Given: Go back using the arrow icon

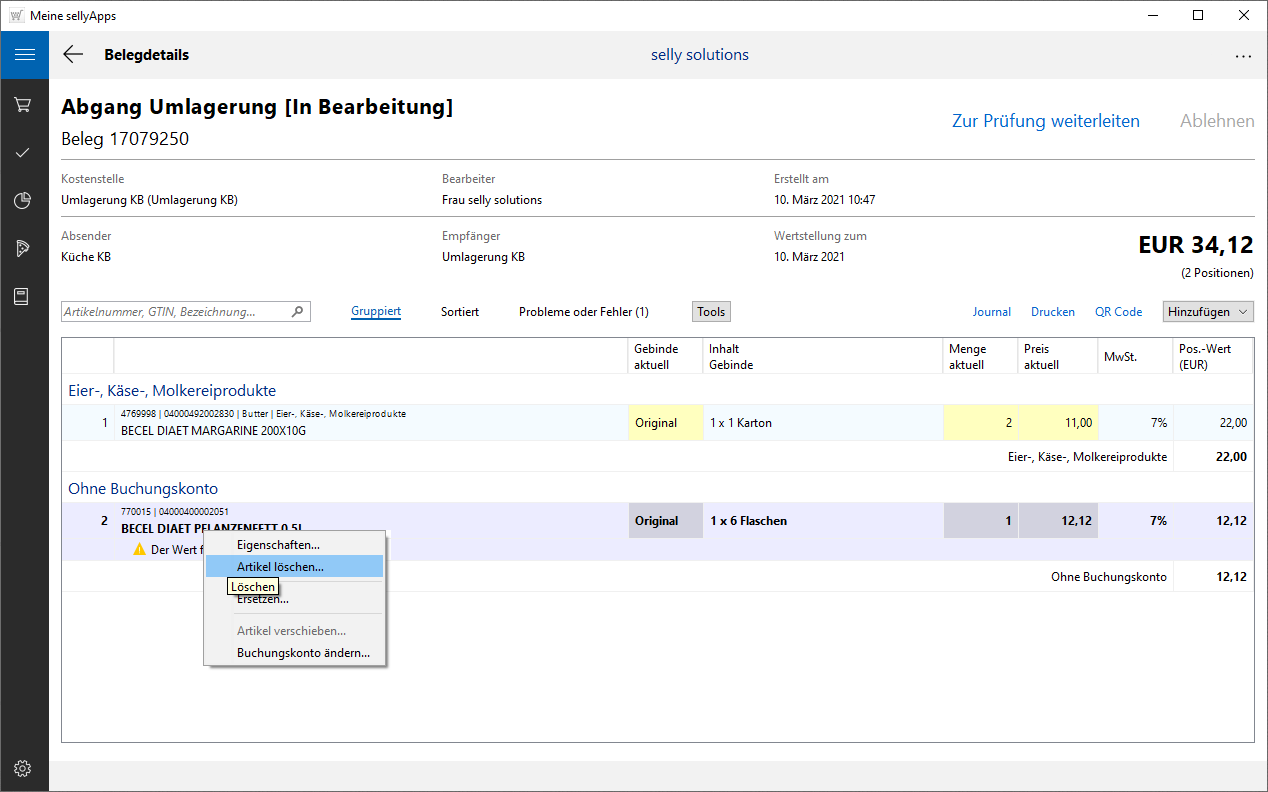Looking at the screenshot, I should [x=73, y=55].
